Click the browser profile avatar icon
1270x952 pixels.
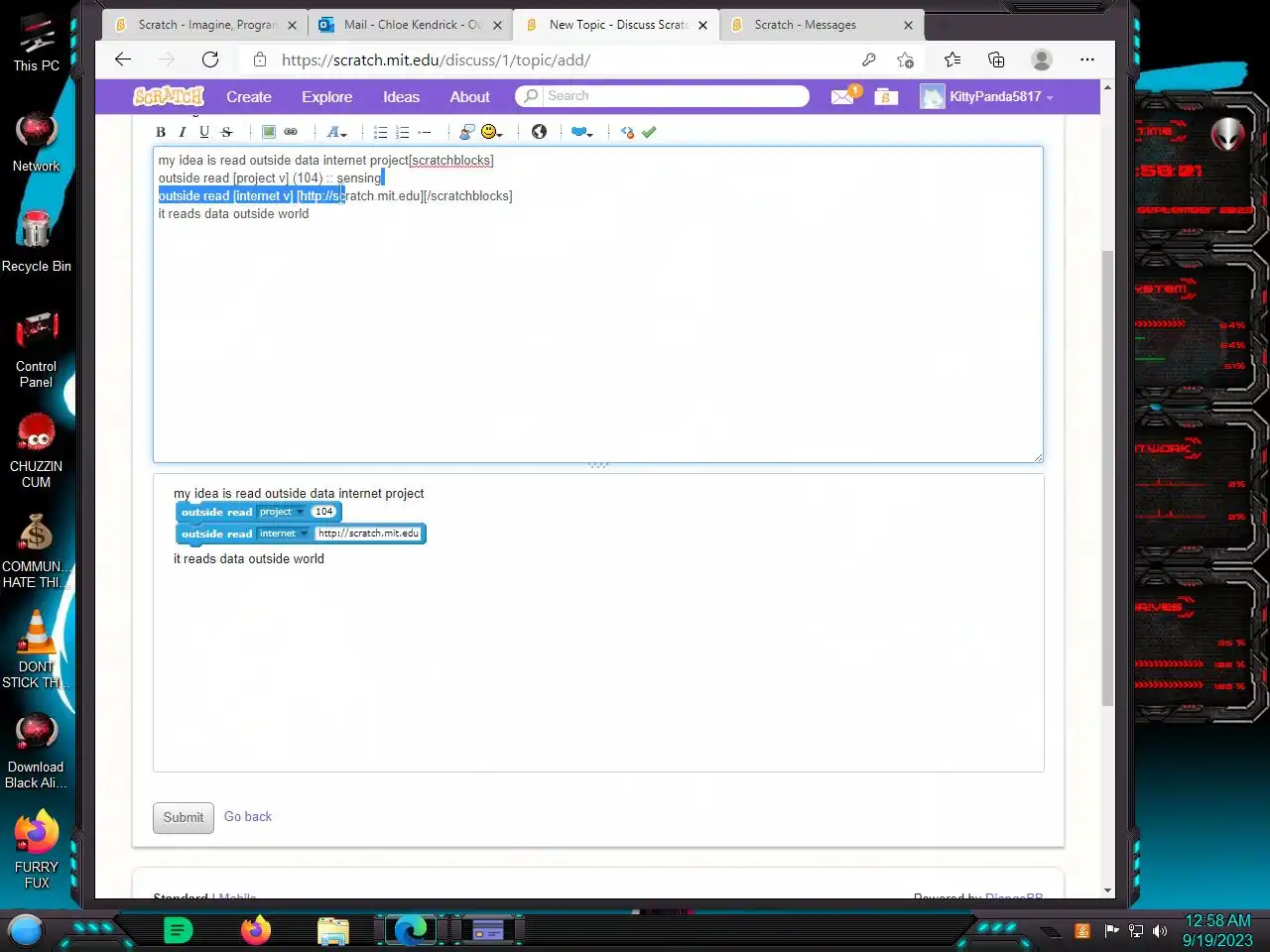click(1042, 59)
